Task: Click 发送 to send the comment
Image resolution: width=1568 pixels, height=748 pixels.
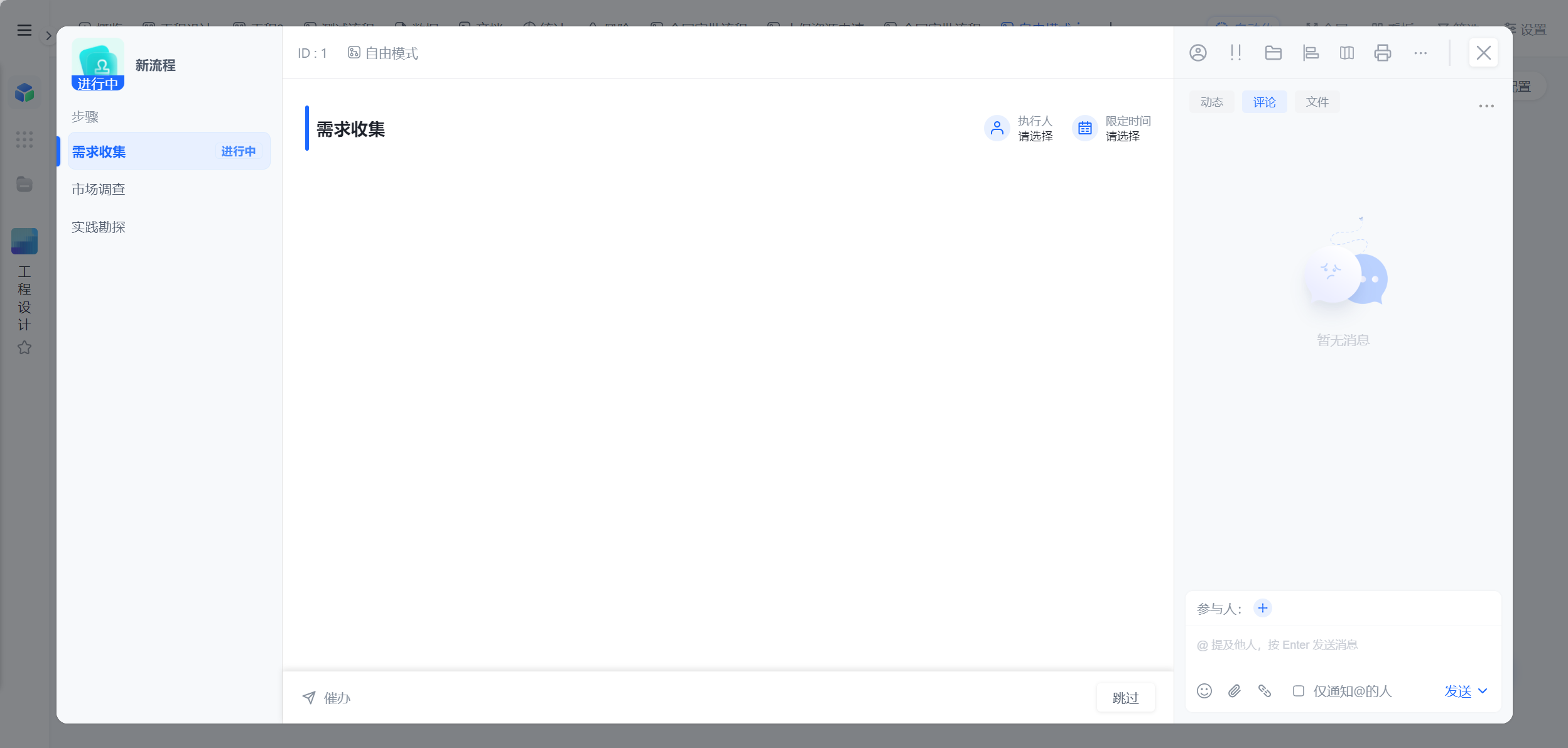Action: 1457,691
